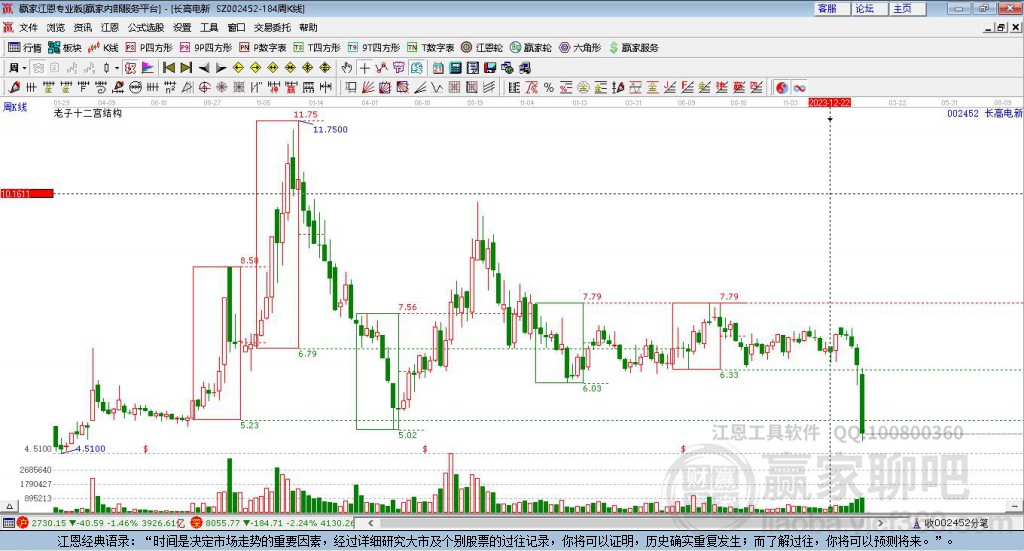The height and width of the screenshot is (551, 1024).
Task: Click the n² square number tool
Action: click(170, 87)
